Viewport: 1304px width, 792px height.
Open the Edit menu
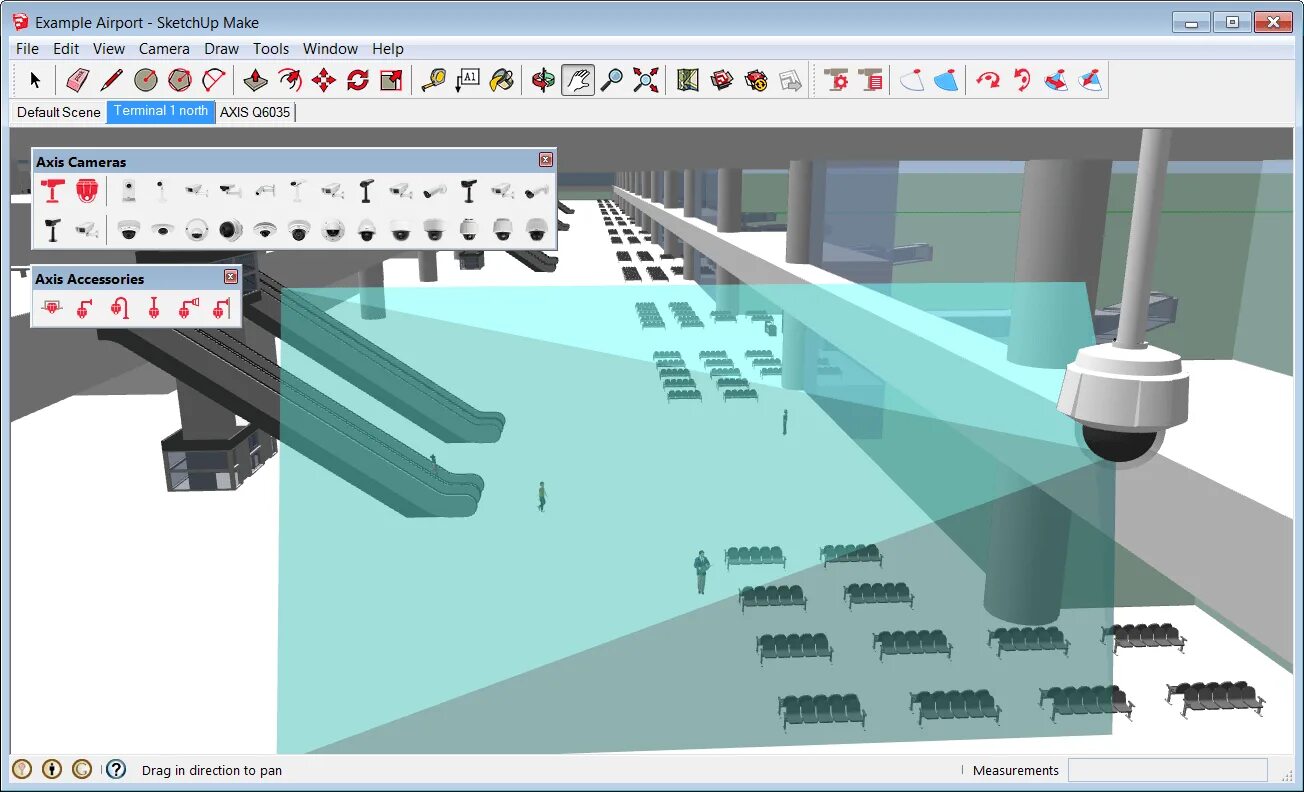coord(66,48)
